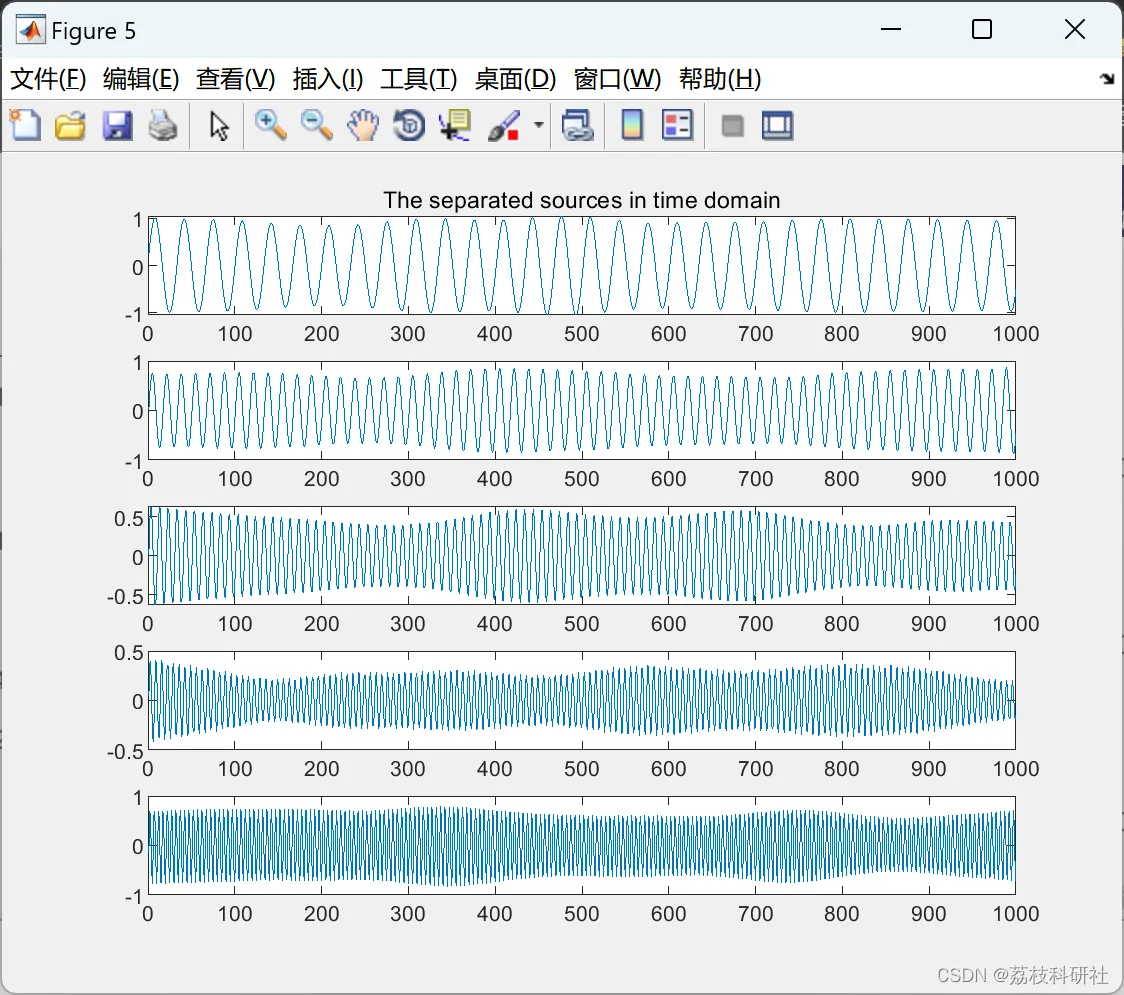Select the fourth subplot axes
1124x995 pixels.
pos(581,700)
